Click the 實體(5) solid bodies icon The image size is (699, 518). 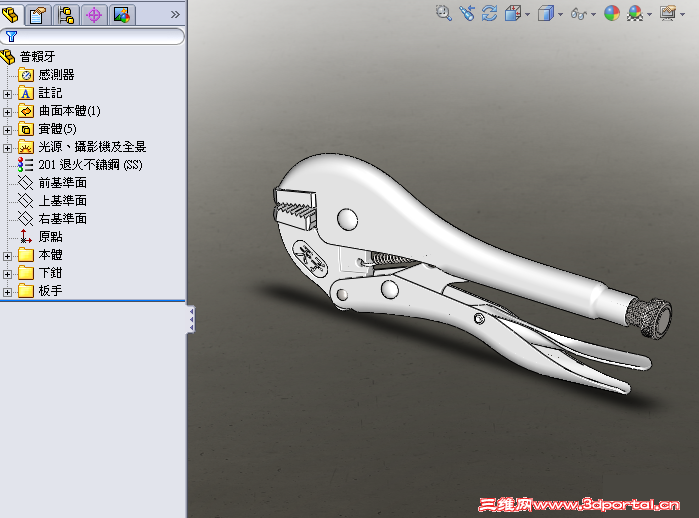tap(26, 129)
